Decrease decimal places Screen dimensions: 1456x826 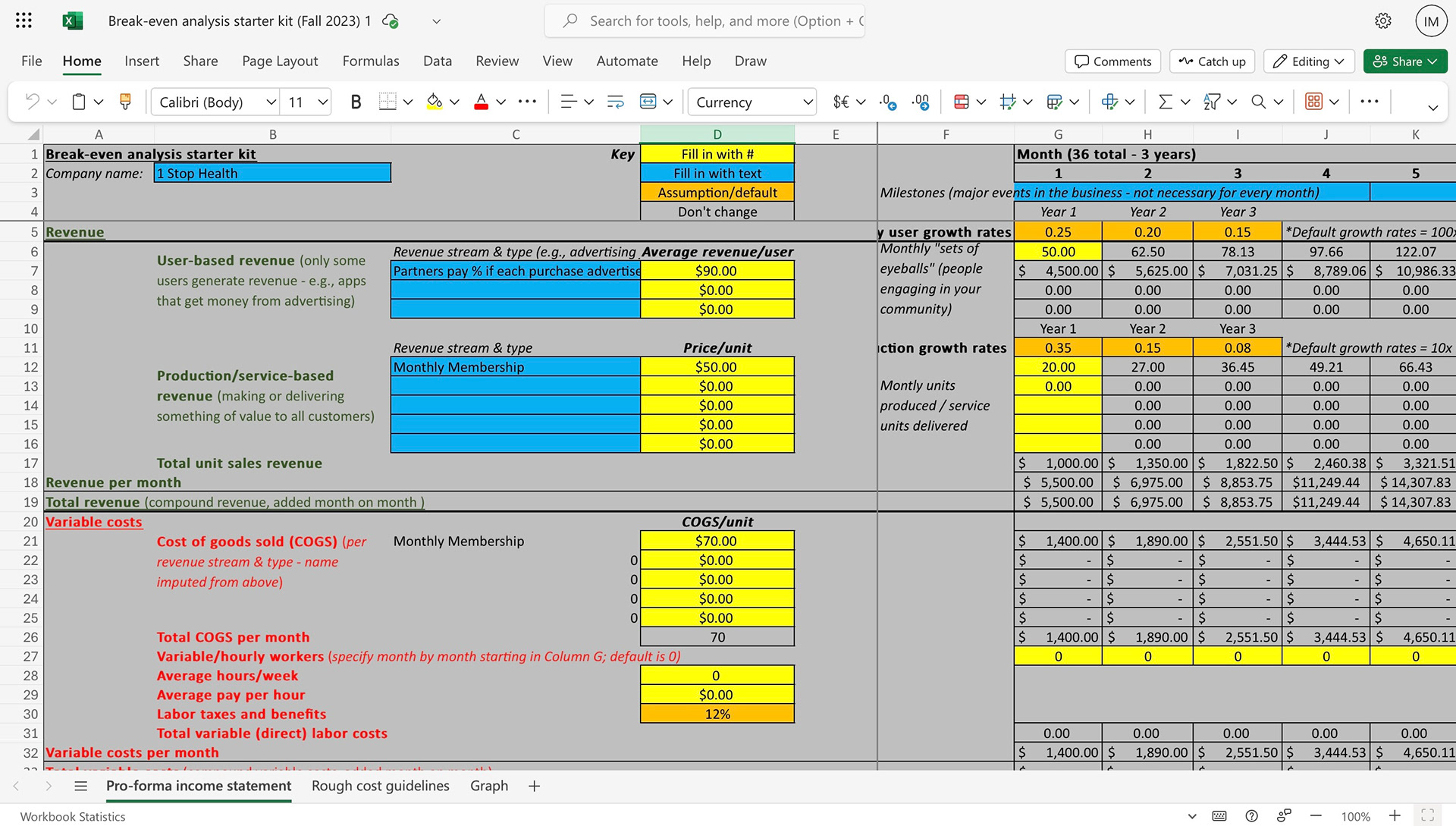888,102
